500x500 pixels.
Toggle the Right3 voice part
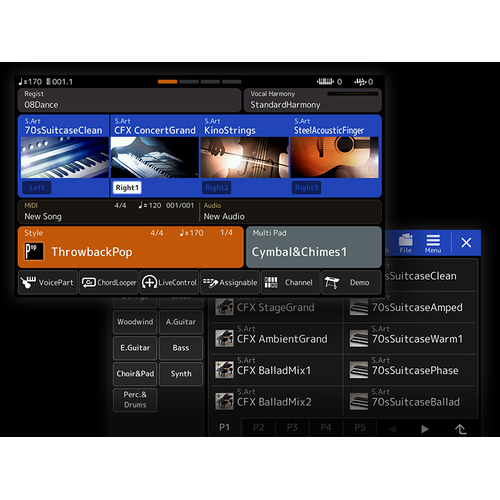pos(307,188)
